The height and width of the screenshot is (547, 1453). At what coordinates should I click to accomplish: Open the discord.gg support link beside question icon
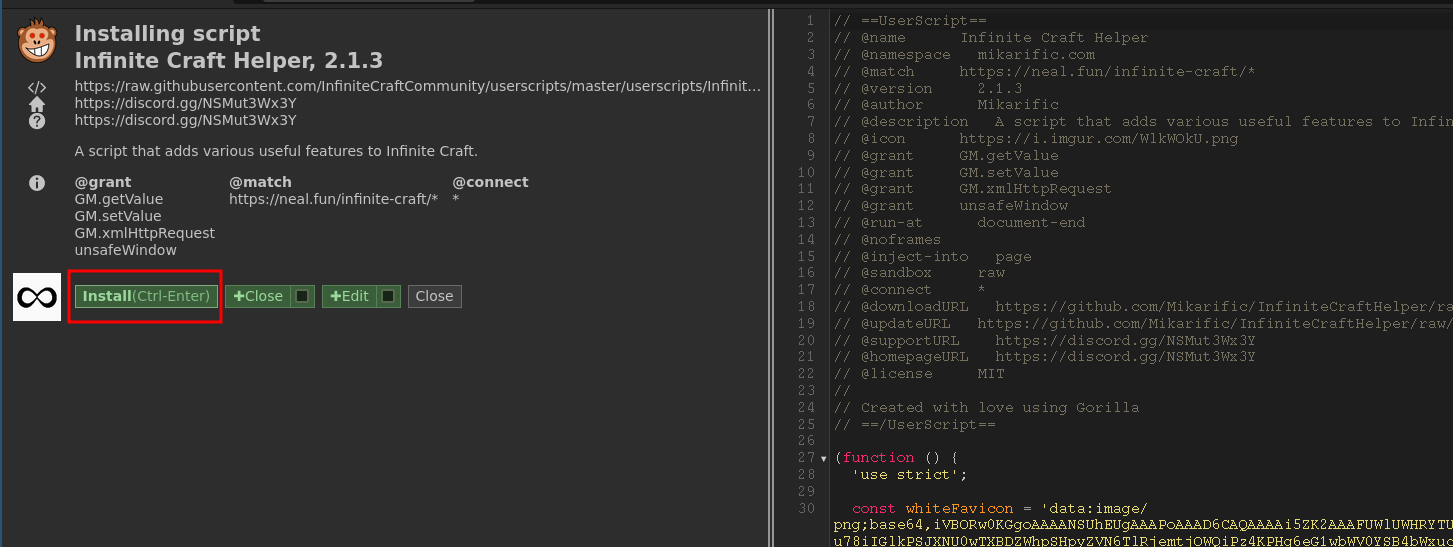(186, 121)
